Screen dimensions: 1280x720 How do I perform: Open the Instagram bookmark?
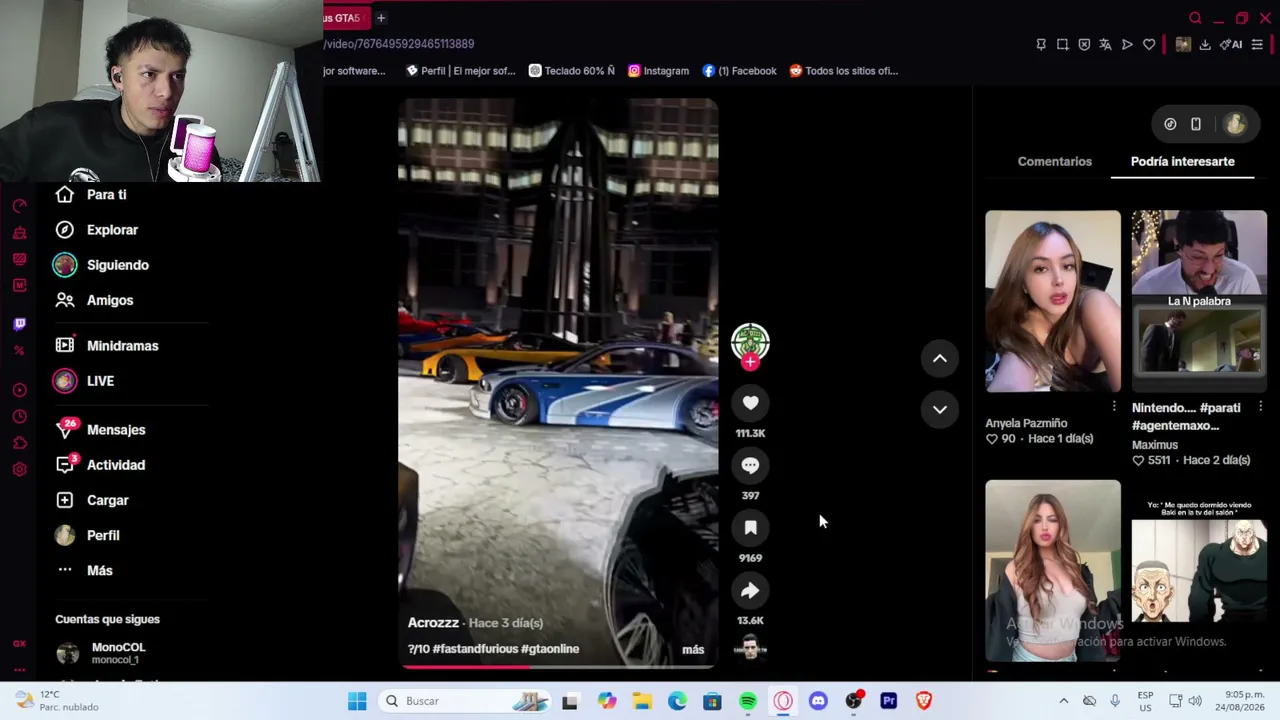pos(658,71)
